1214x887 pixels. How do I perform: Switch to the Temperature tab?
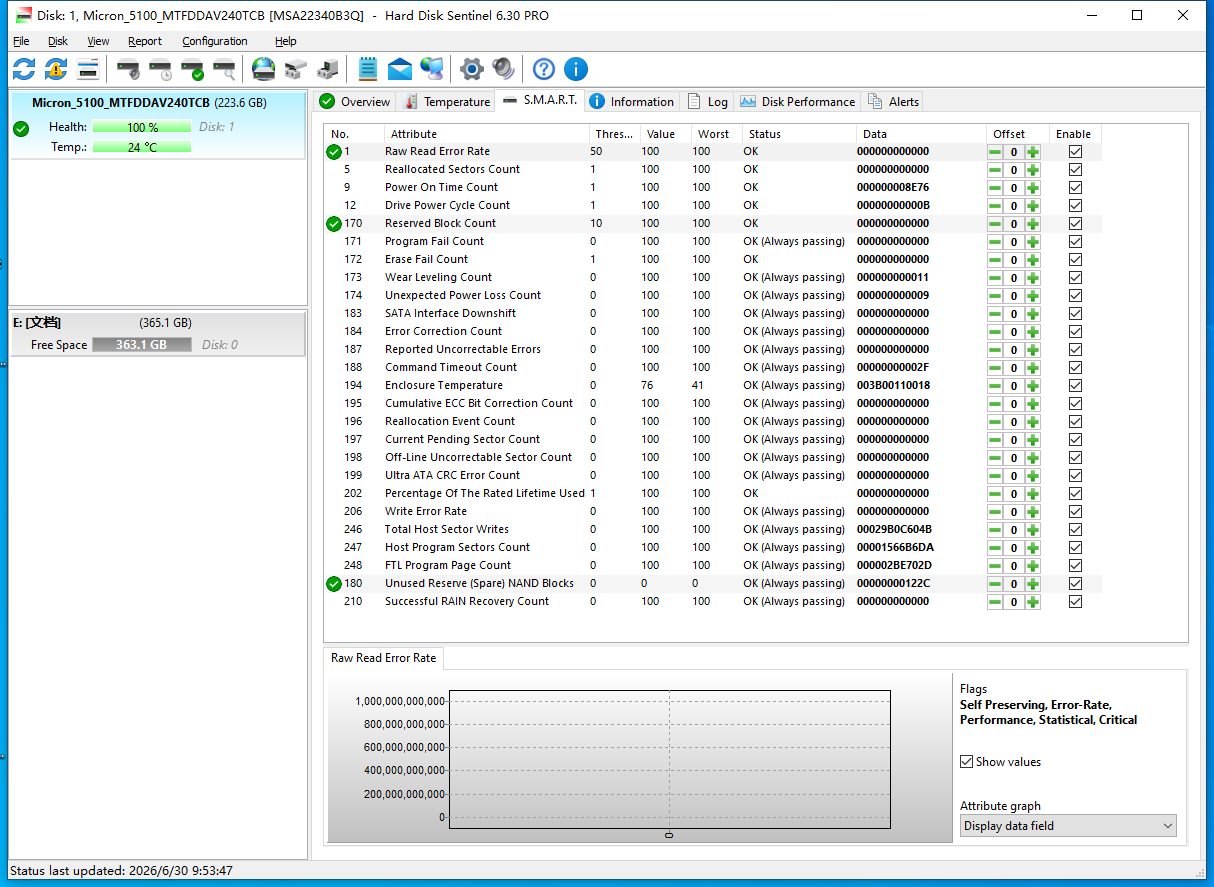pos(447,102)
